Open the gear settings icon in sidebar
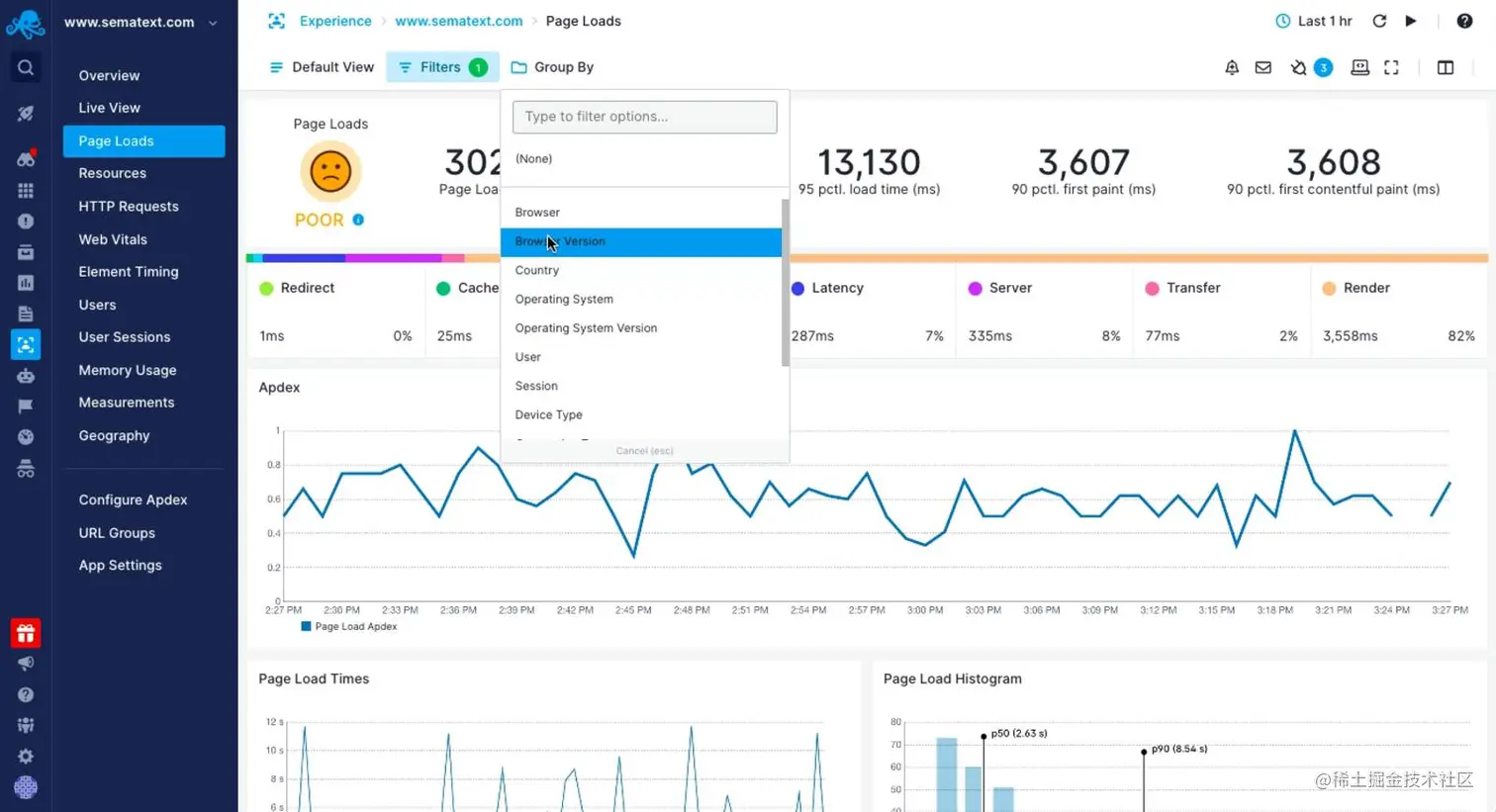This screenshot has height=812, width=1496. (26, 757)
